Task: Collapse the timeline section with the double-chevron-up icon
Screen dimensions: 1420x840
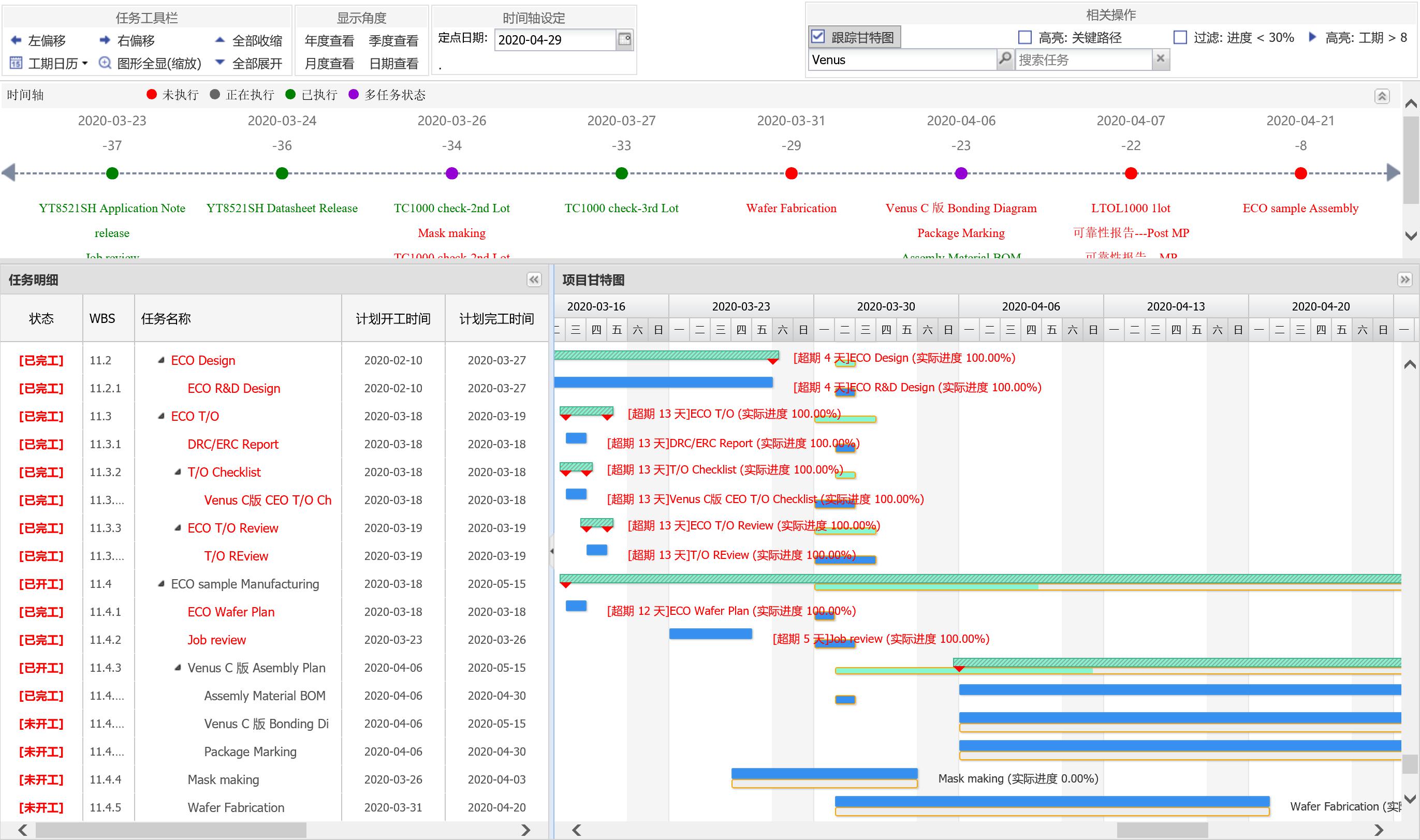Action: click(1382, 96)
